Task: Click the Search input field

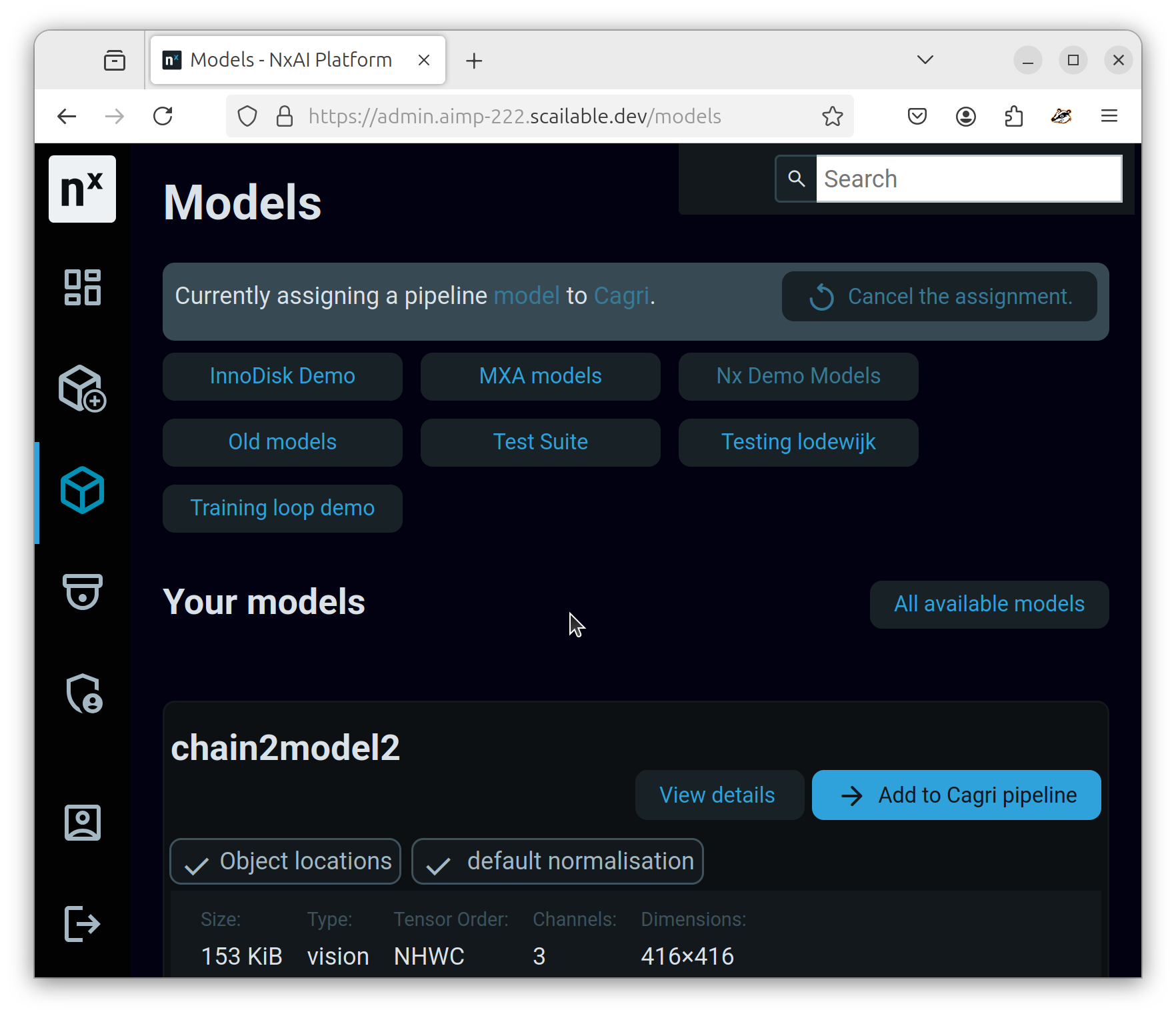Action: pyautogui.click(x=969, y=179)
